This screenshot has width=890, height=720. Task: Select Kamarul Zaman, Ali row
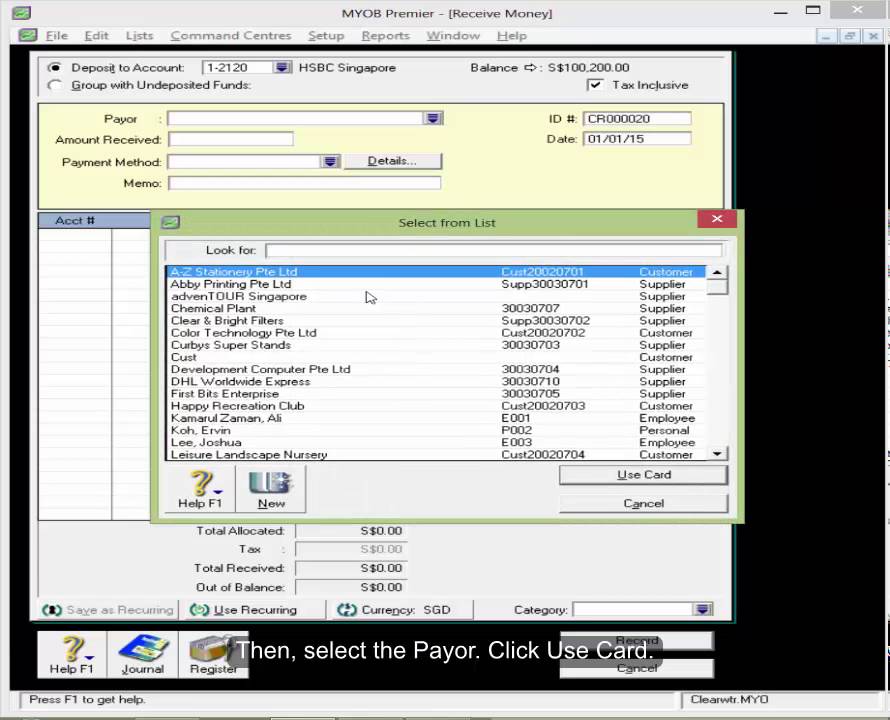[x=436, y=418]
